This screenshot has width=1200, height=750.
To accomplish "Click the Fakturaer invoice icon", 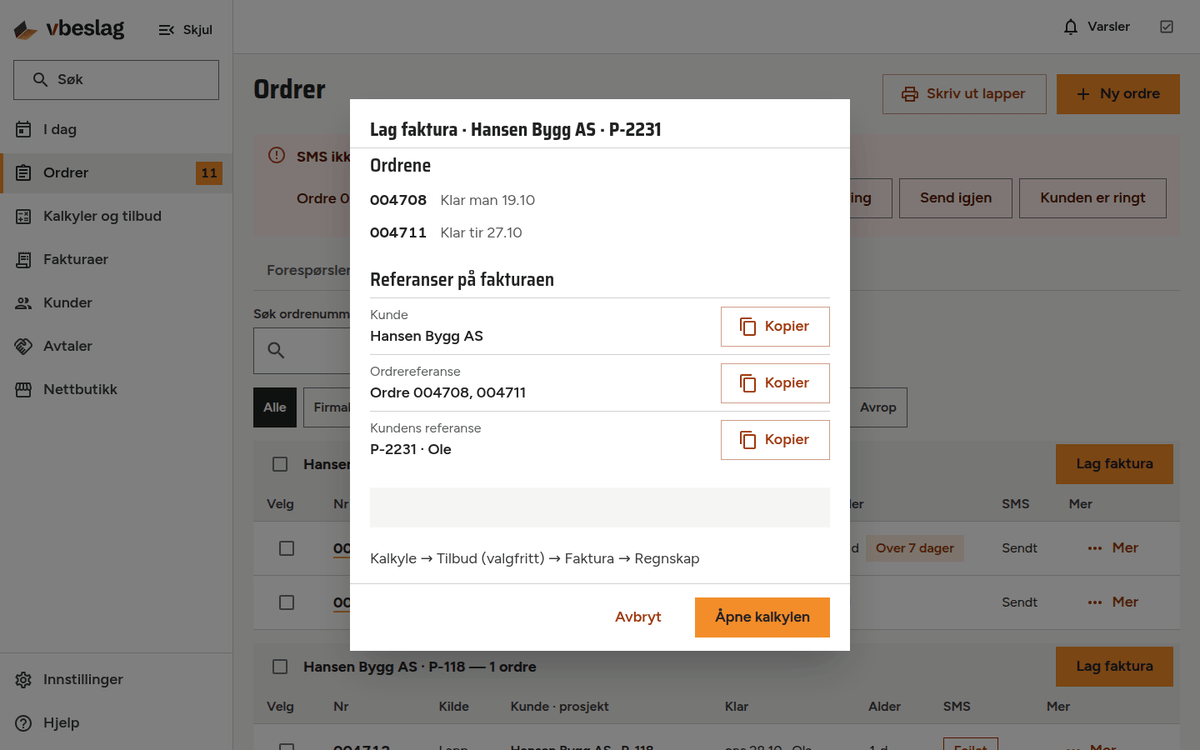I will 24,259.
